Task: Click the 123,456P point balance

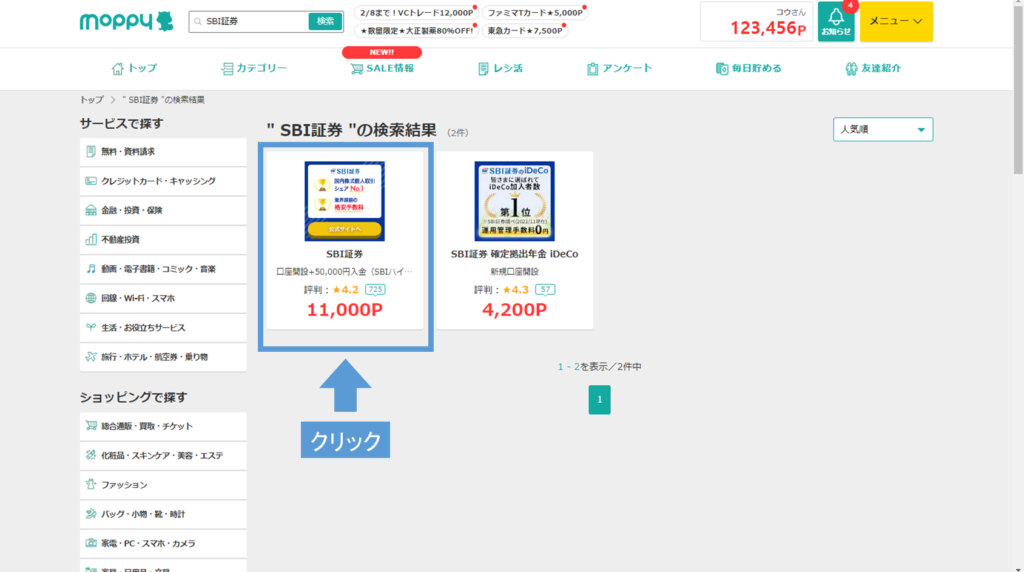Action: tap(768, 28)
